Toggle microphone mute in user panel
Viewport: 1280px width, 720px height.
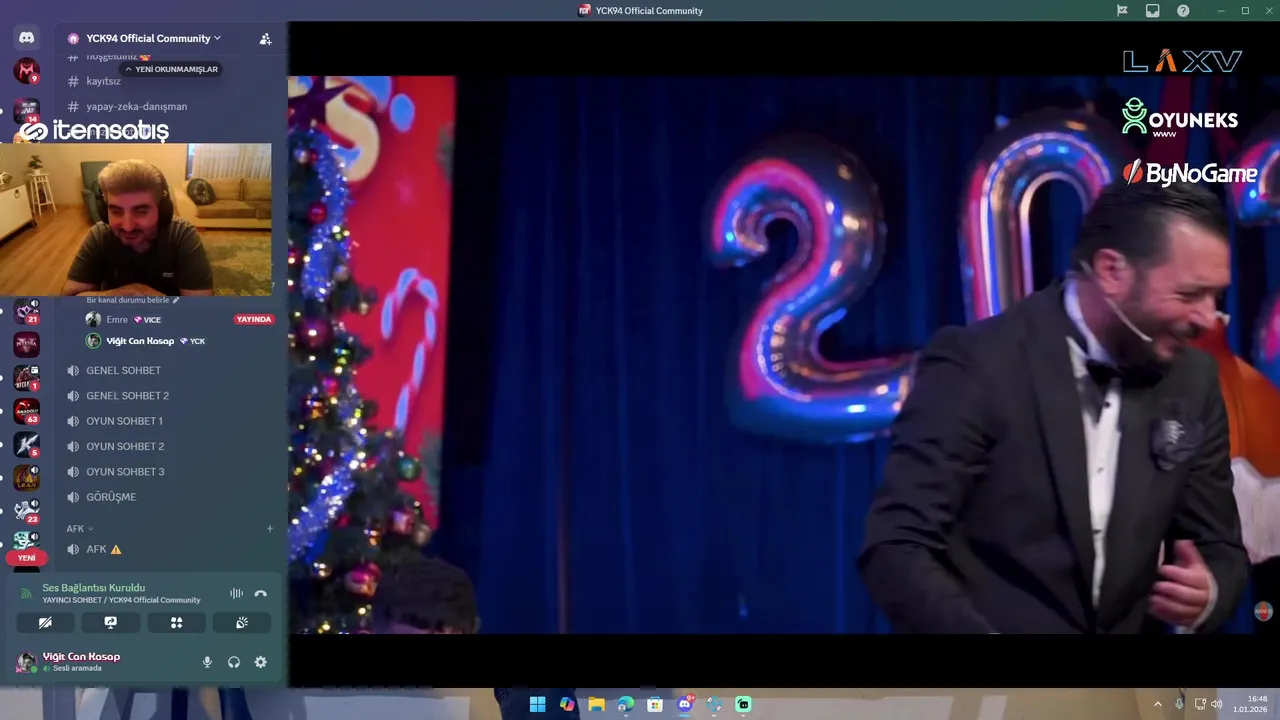tap(207, 662)
